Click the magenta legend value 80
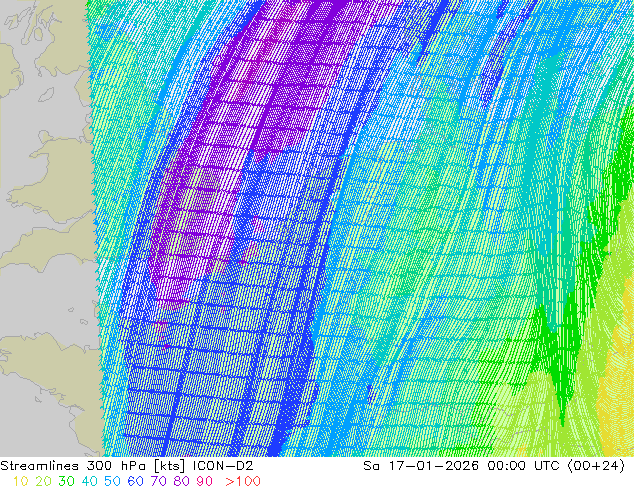 181,481
